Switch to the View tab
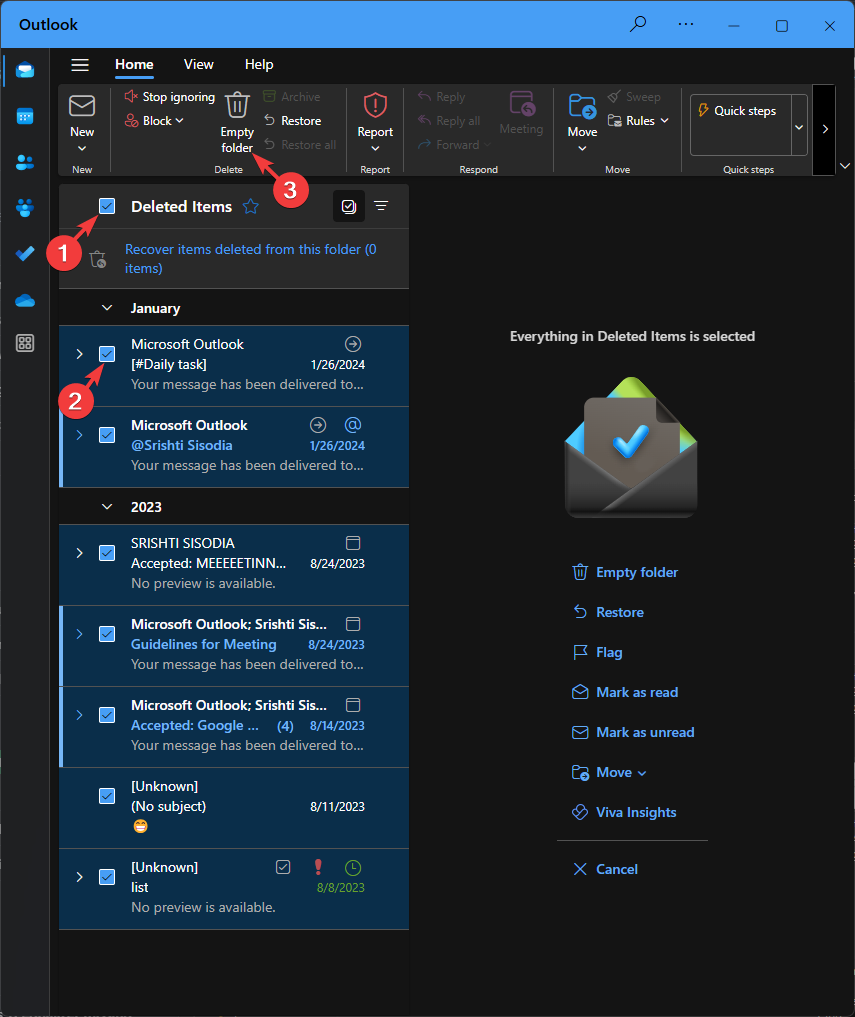This screenshot has width=855, height=1017. point(199,64)
